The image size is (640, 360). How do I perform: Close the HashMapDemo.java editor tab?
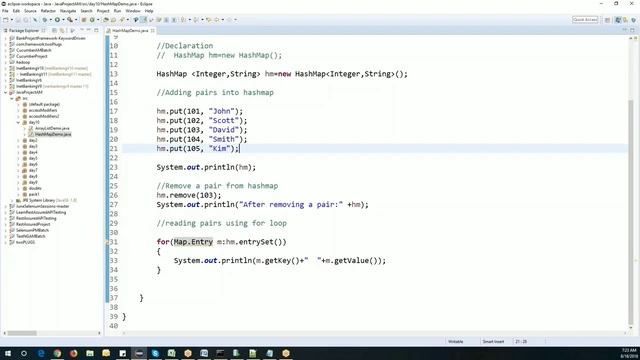pos(153,31)
